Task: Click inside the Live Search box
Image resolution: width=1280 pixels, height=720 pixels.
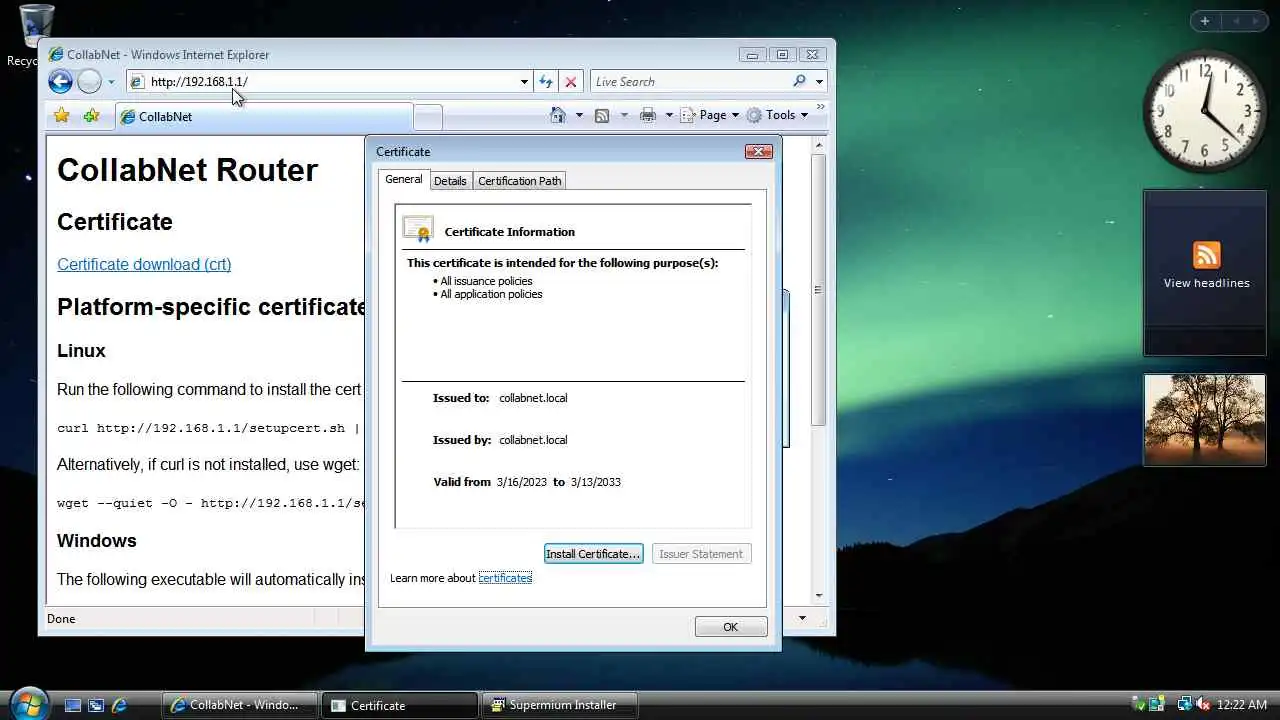Action: (x=688, y=82)
